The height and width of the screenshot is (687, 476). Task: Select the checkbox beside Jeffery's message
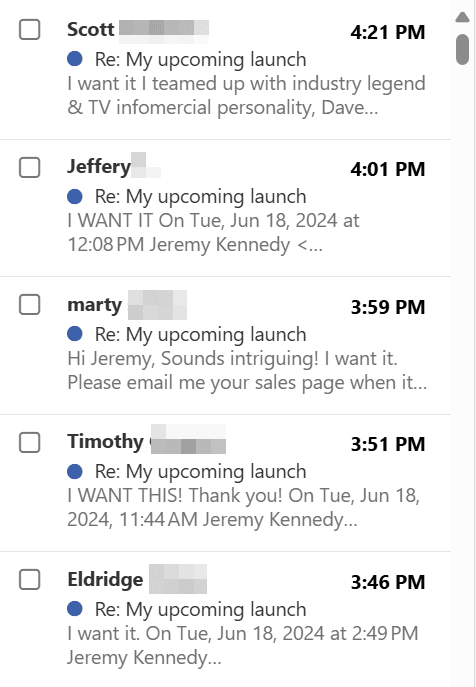click(x=30, y=167)
